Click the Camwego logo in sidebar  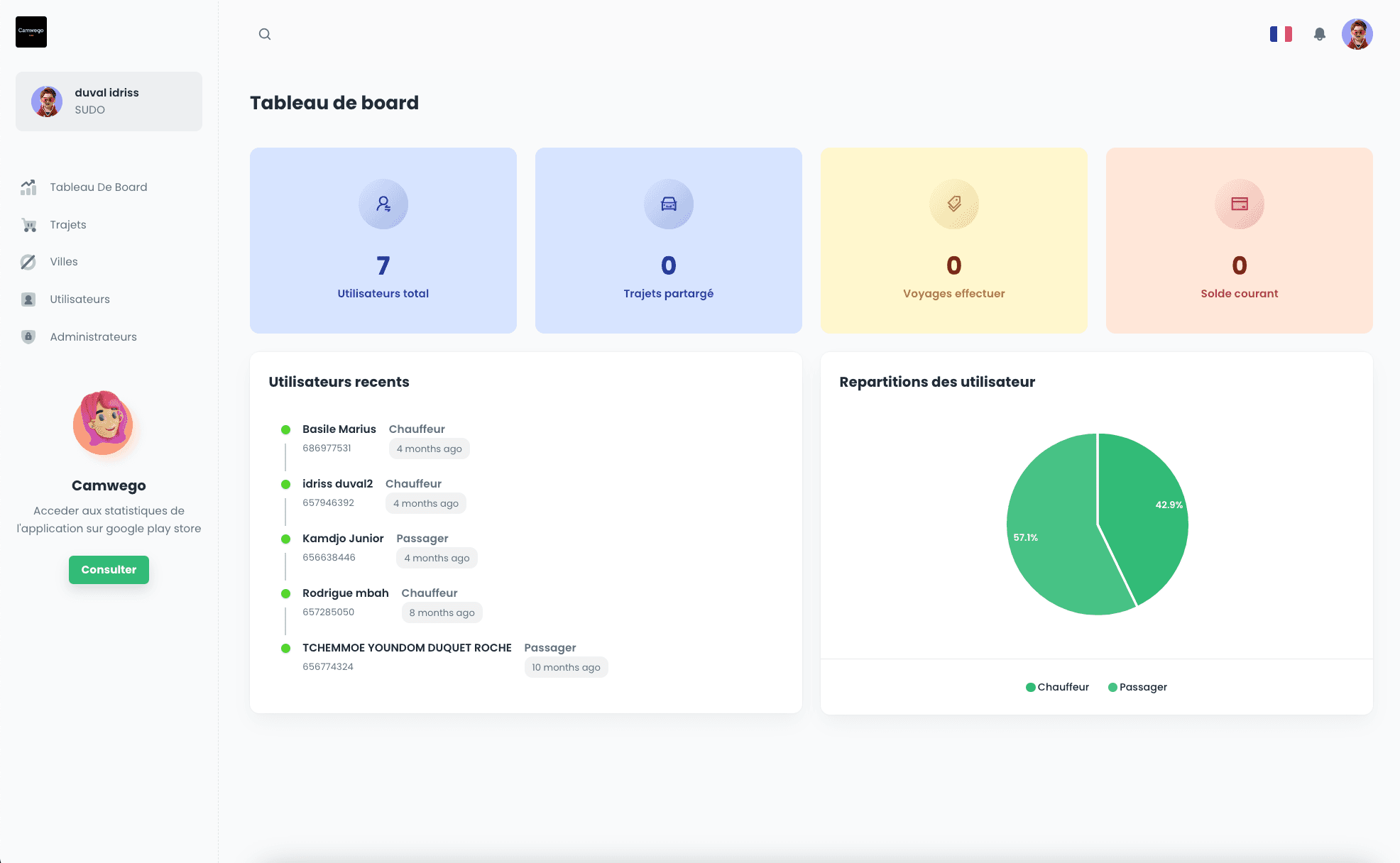pyautogui.click(x=31, y=32)
